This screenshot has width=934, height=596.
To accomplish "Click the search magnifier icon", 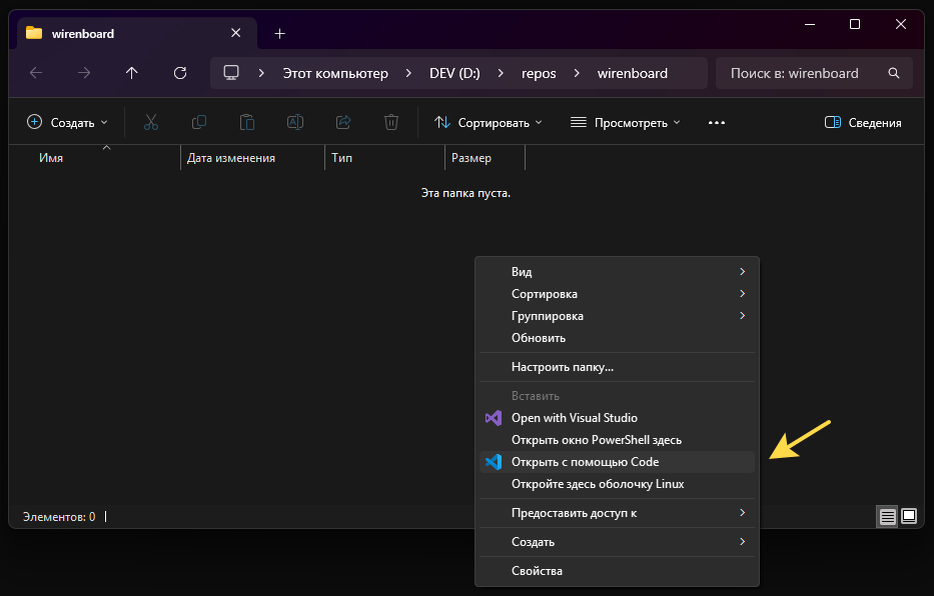I will coord(893,73).
